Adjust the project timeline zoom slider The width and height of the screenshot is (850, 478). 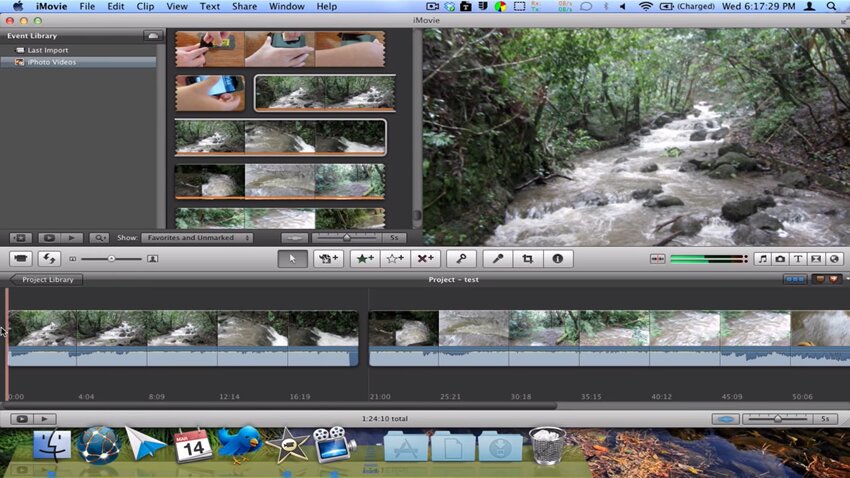click(x=778, y=418)
